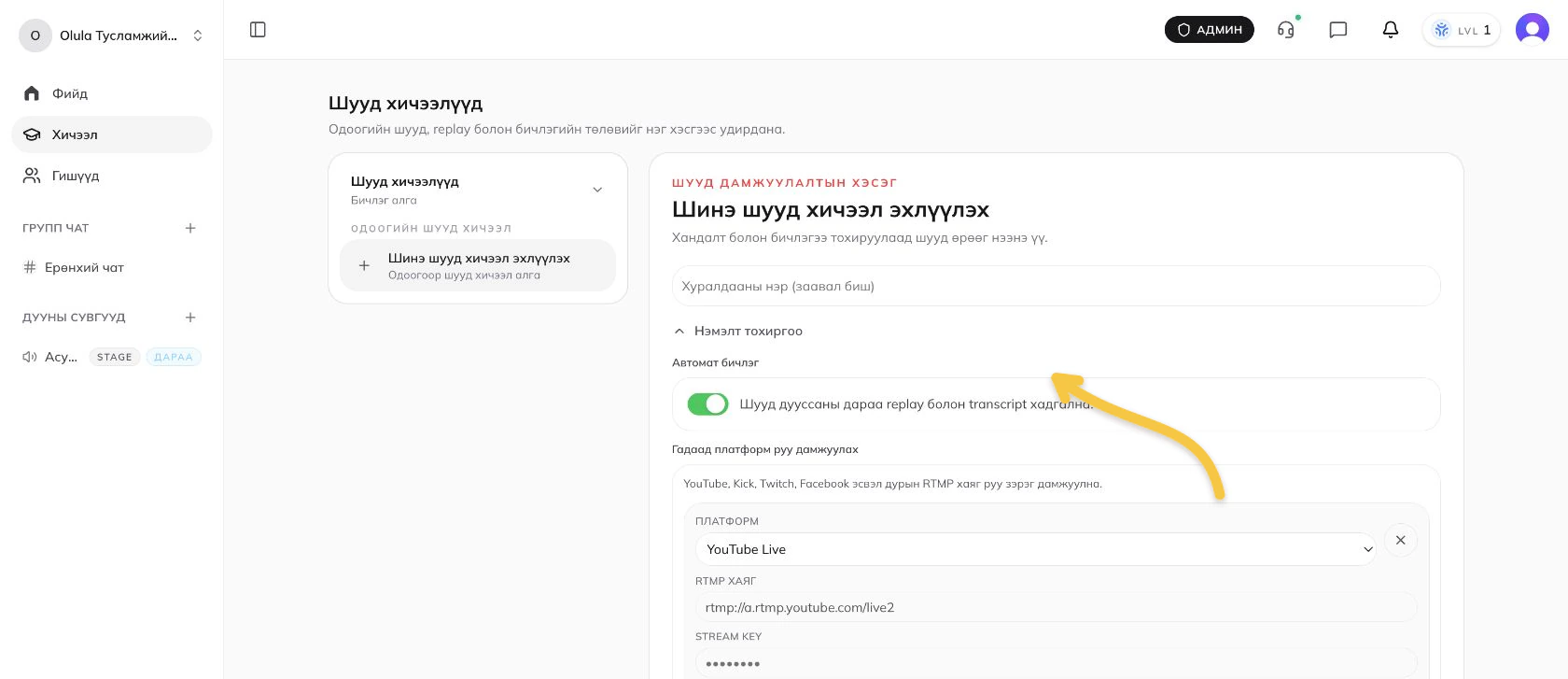This screenshot has width=1568, height=679.
Task: Click the STREAM KEY field
Action: (x=1057, y=663)
